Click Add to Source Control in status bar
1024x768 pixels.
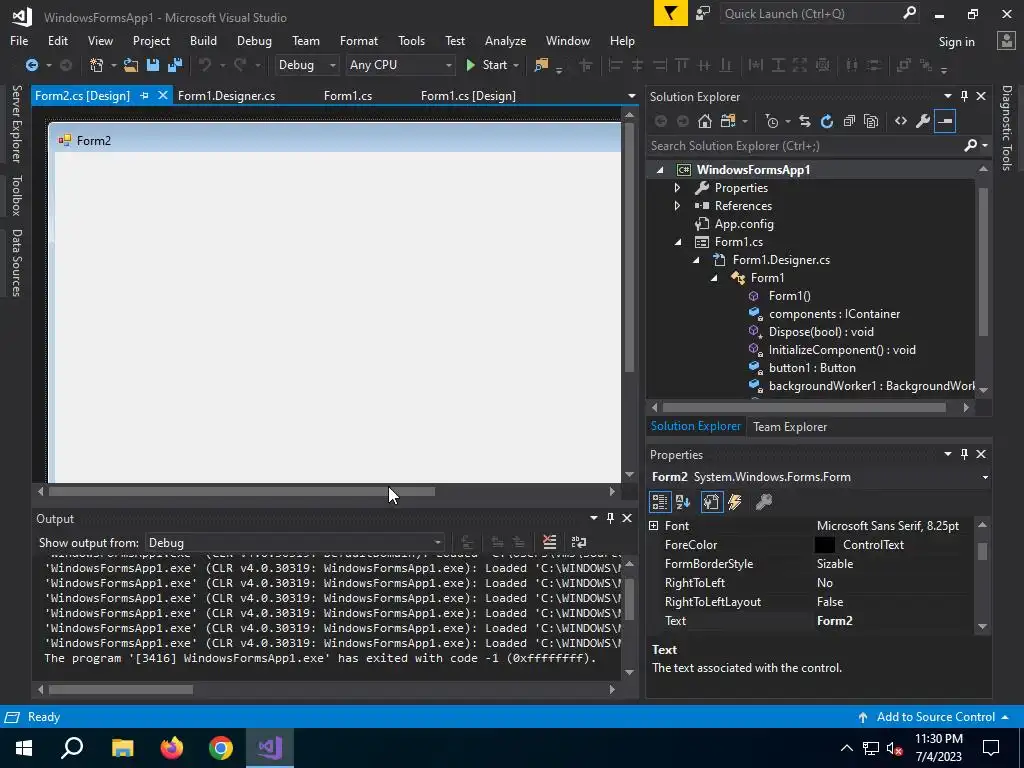coord(935,717)
